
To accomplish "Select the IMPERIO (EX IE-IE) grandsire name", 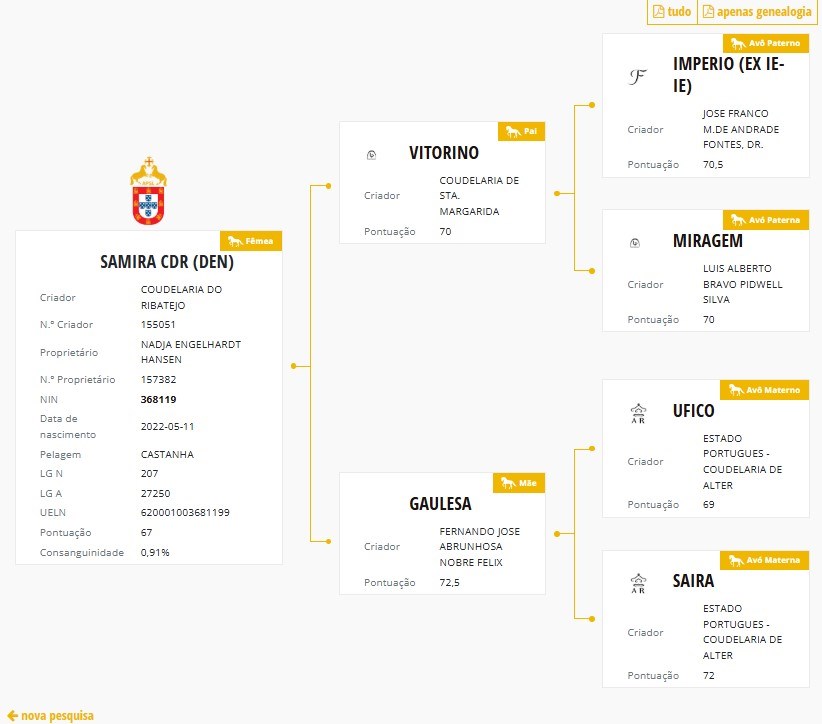I will coord(728,74).
